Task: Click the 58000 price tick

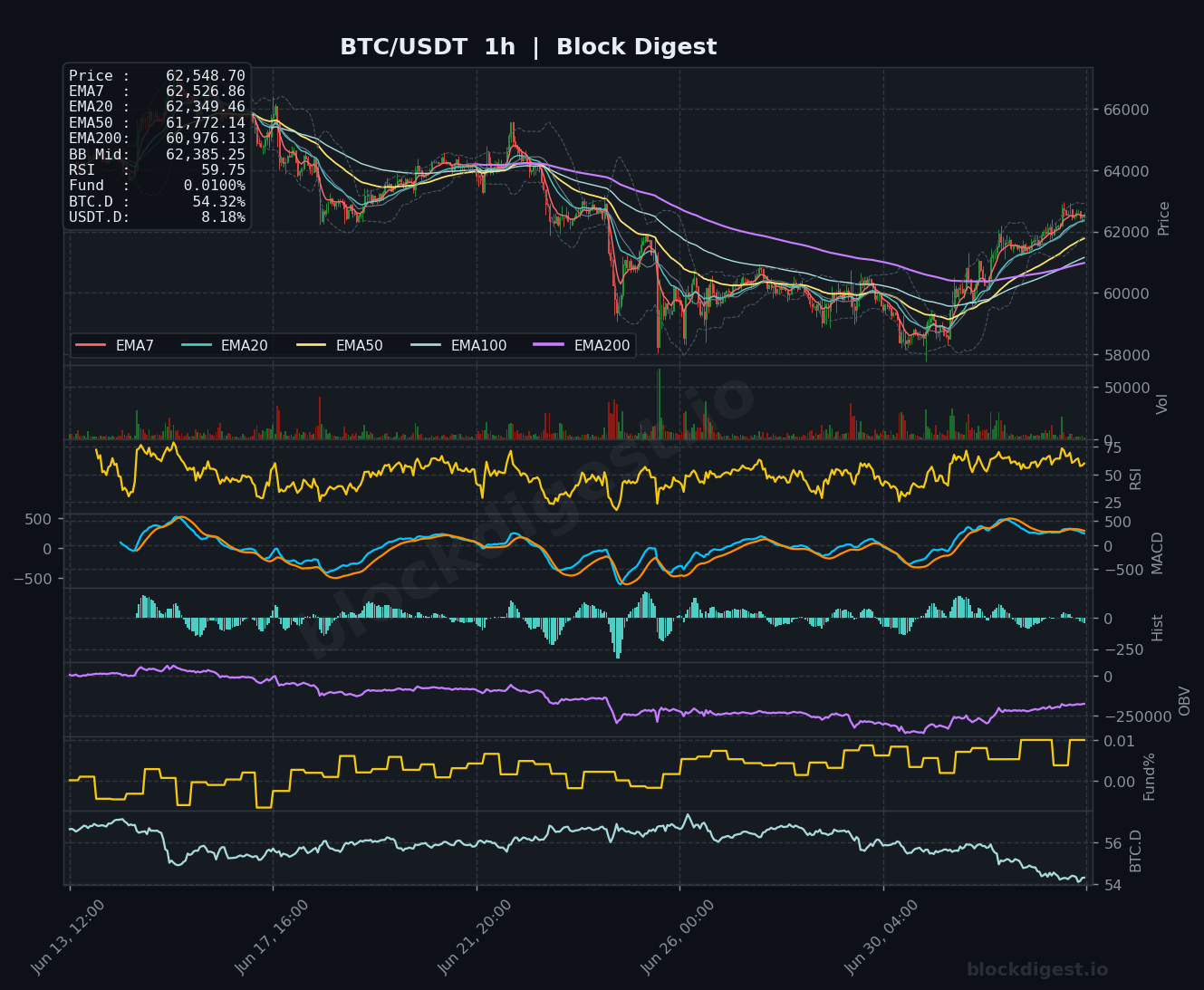Action: click(x=1125, y=355)
